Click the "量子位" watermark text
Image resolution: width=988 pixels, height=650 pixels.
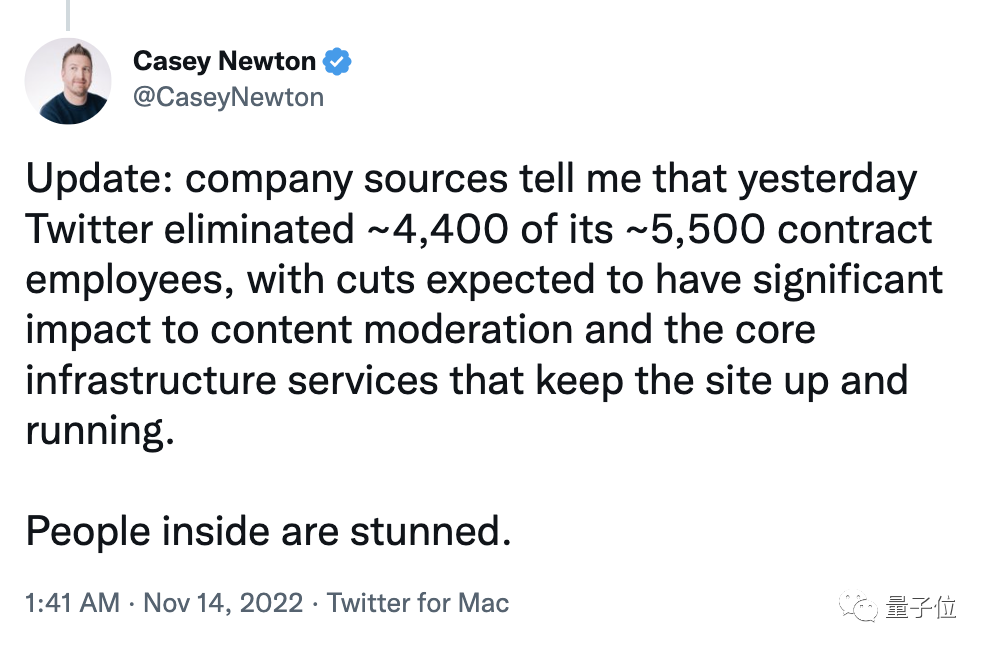click(x=920, y=606)
